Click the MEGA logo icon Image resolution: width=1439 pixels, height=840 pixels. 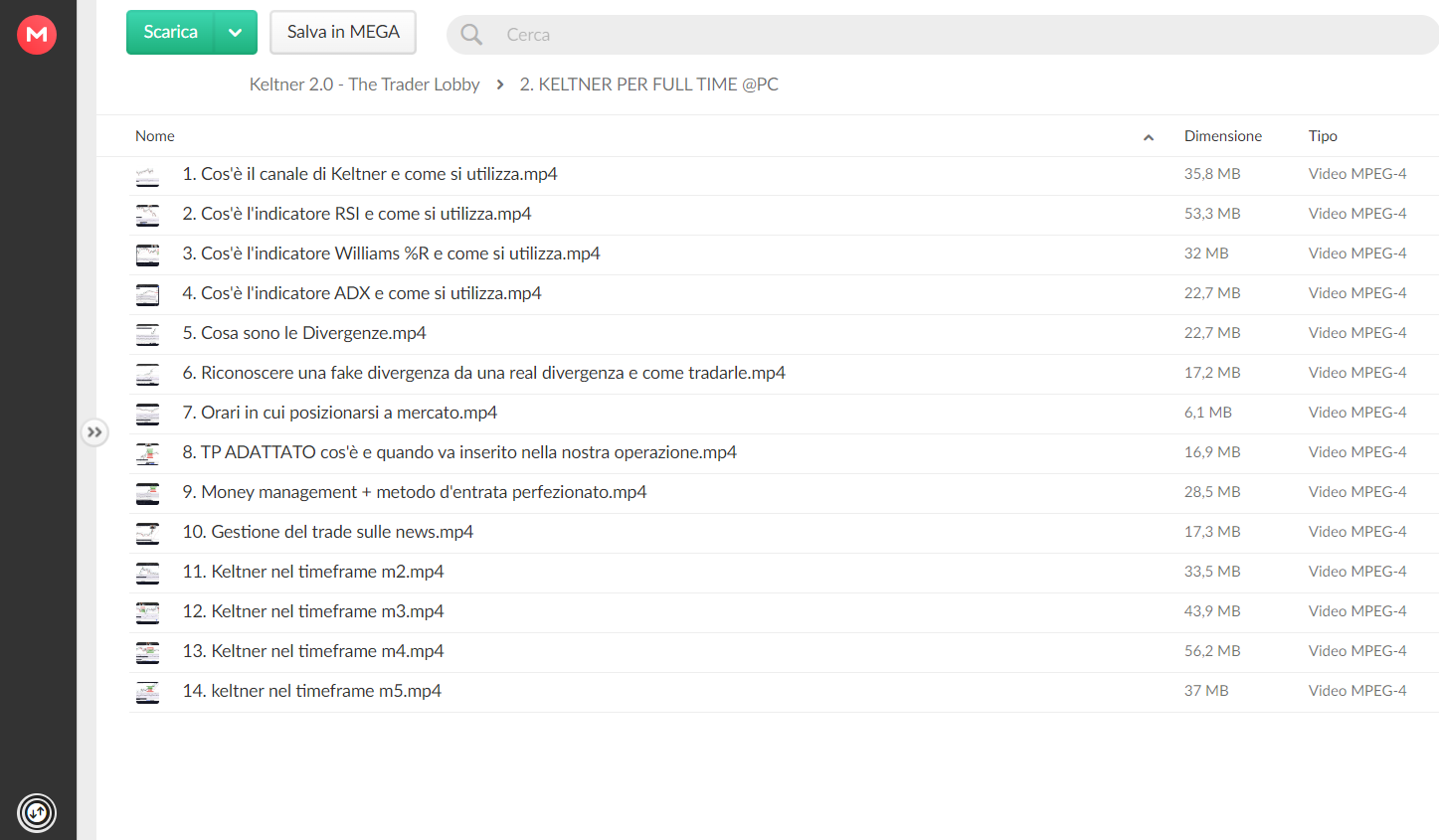(x=37, y=35)
